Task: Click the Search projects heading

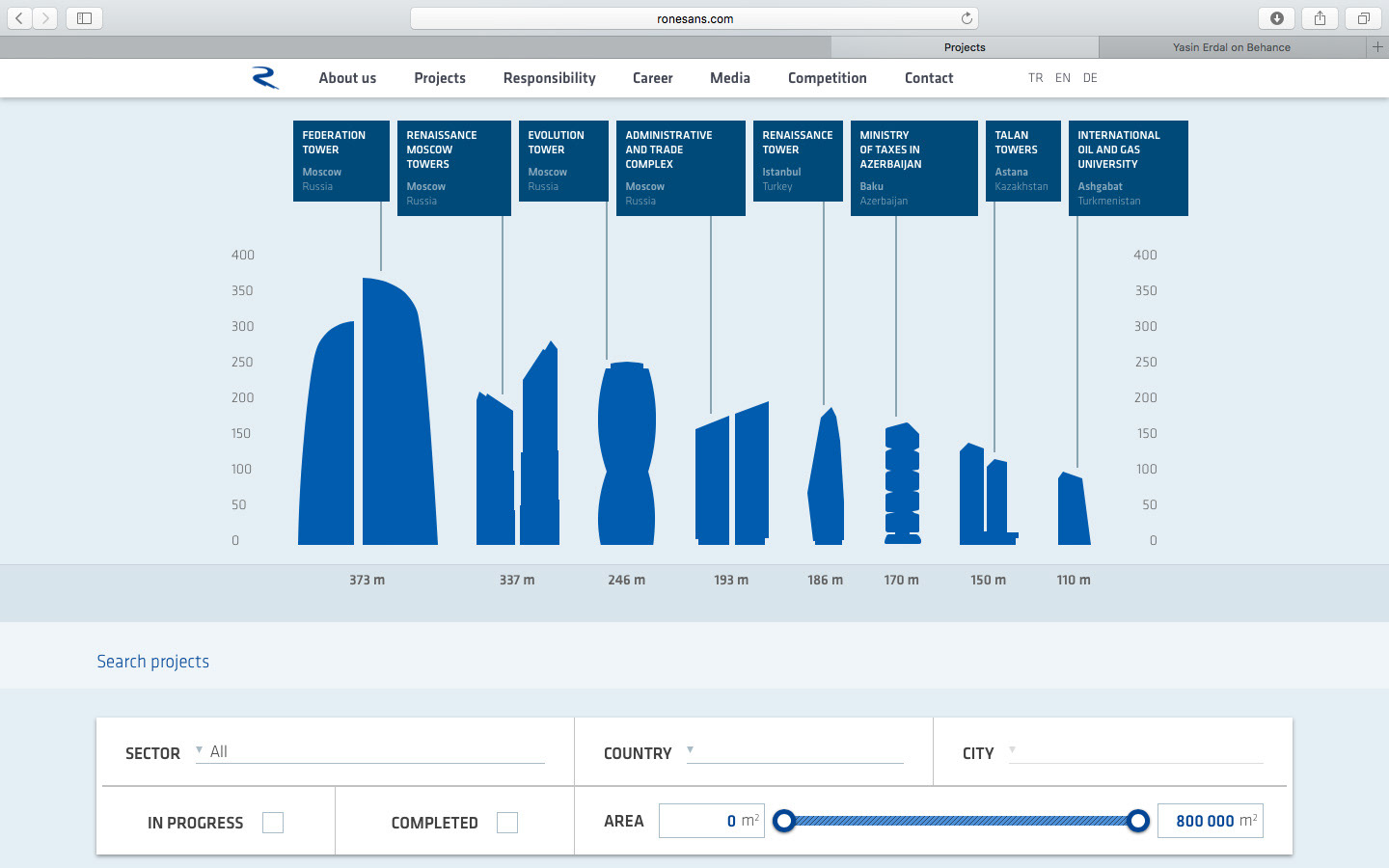Action: (x=153, y=662)
